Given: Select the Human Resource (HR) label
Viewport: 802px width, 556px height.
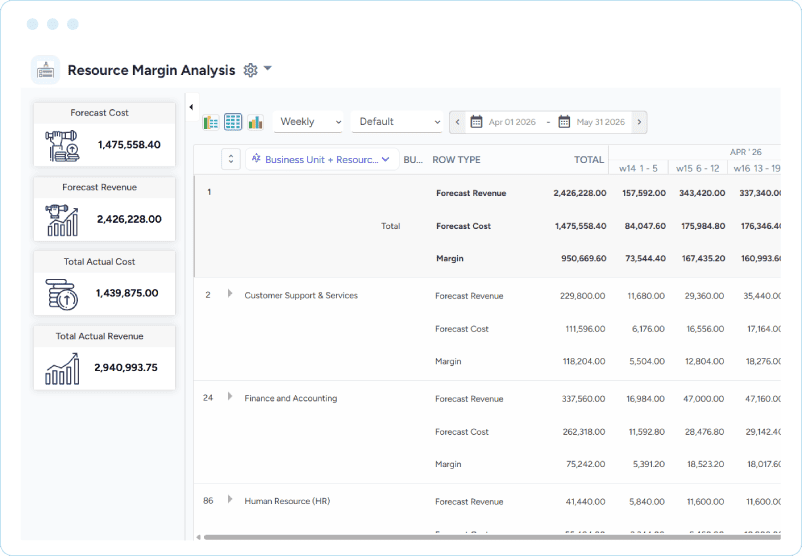Looking at the screenshot, I should (287, 501).
